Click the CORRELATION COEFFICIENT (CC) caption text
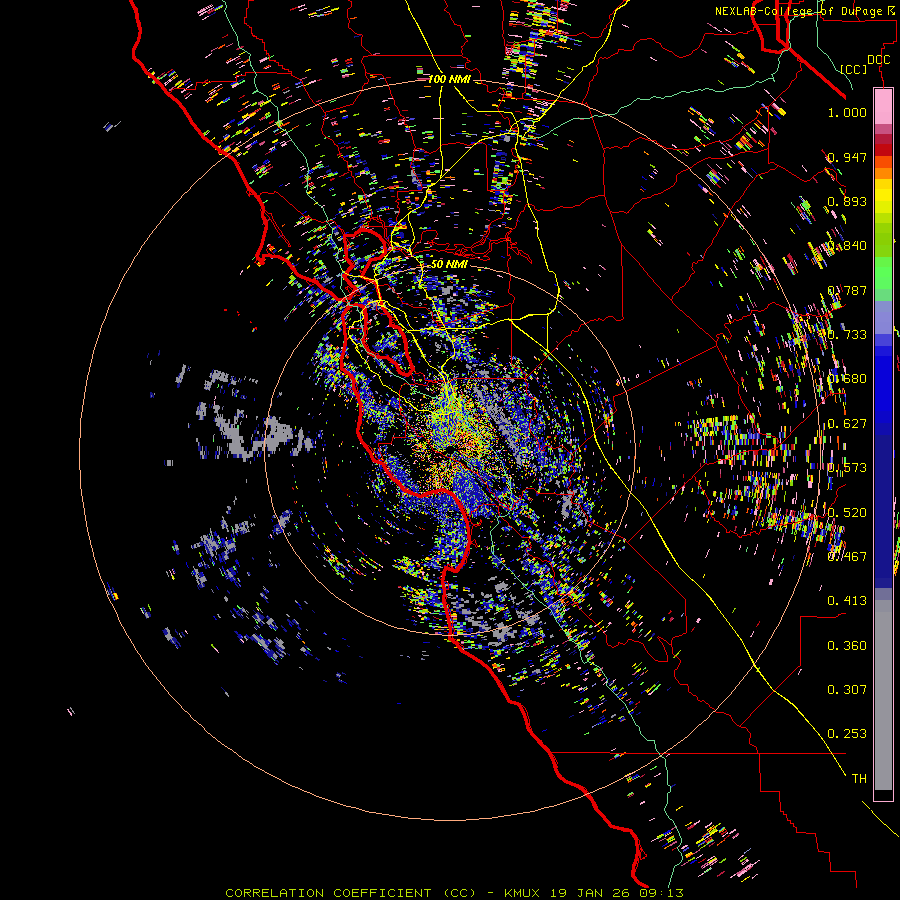 point(350,893)
